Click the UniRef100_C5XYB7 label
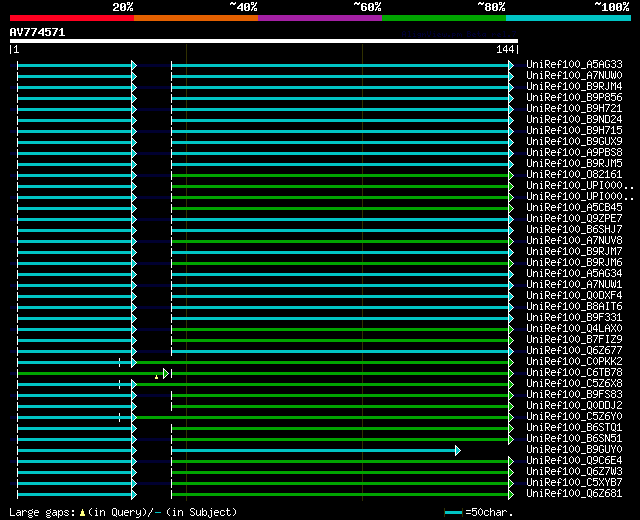 574,483
